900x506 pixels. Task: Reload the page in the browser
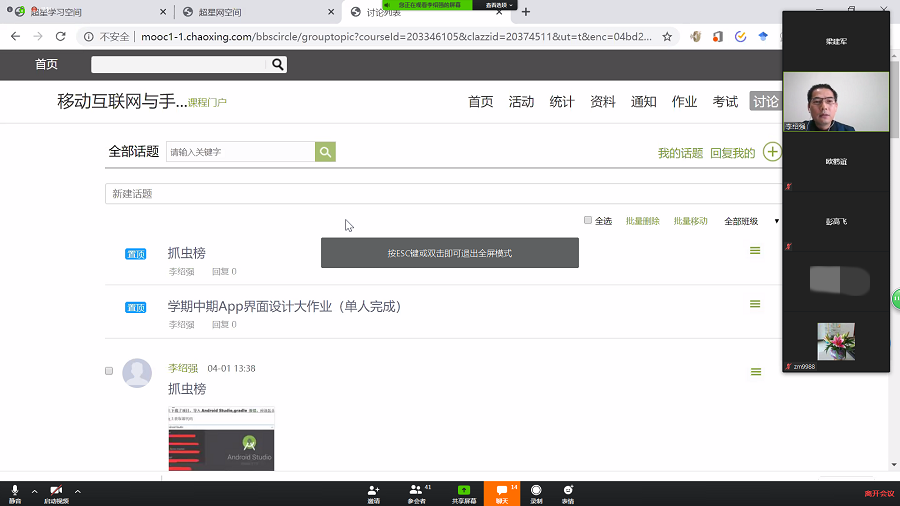click(x=60, y=36)
